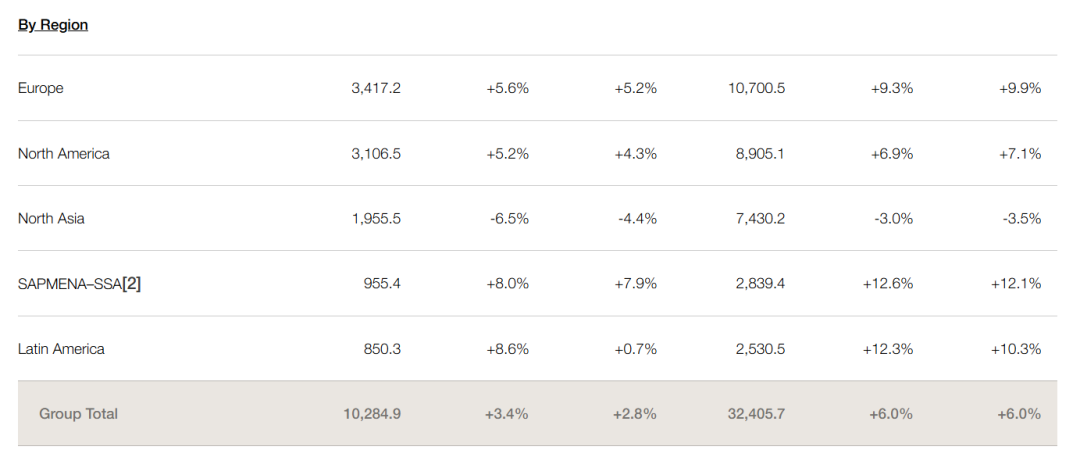
Task: Select North Asia's 1,955.5 value
Action: (376, 219)
